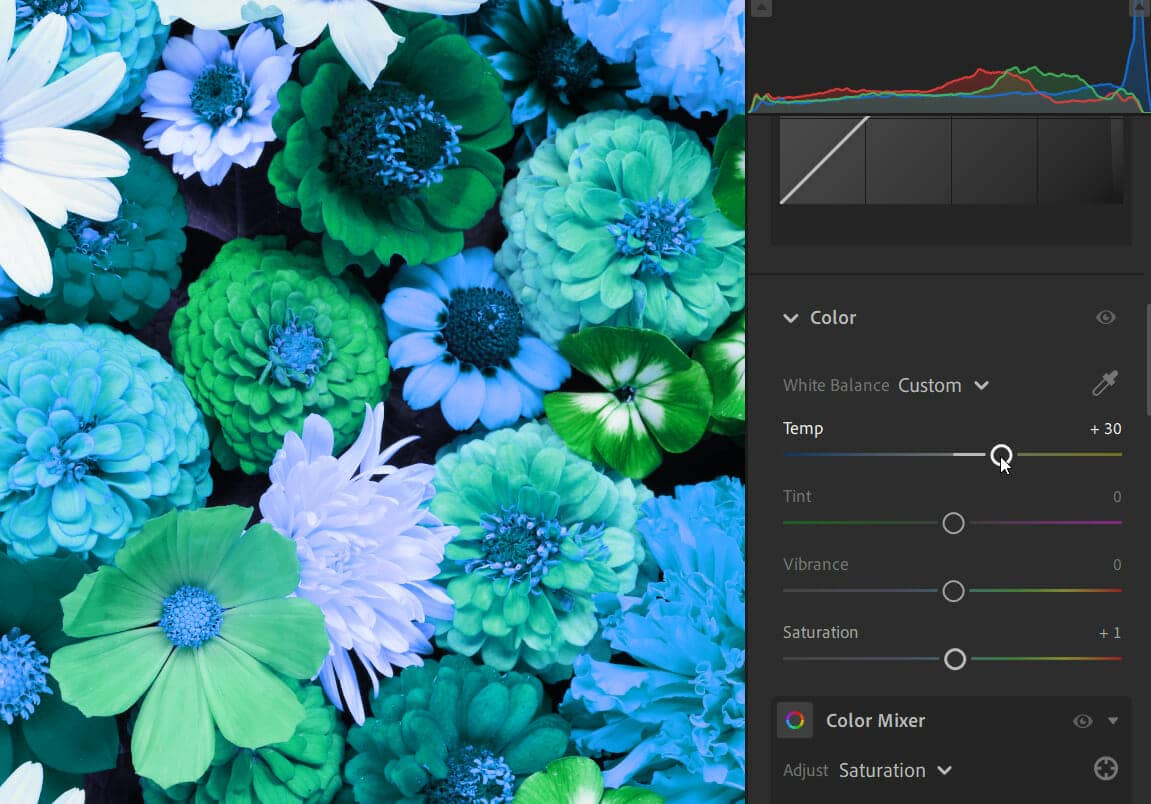The width and height of the screenshot is (1151, 804).
Task: Open the Adjust Saturation dropdown
Action: tap(896, 770)
